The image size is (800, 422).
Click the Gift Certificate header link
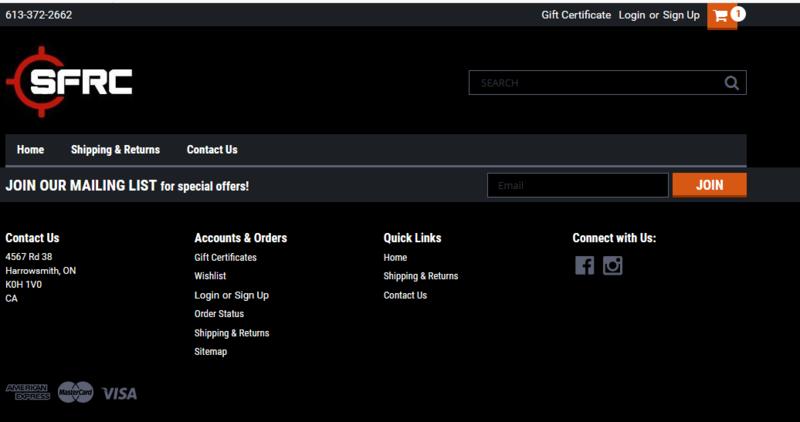coord(576,15)
